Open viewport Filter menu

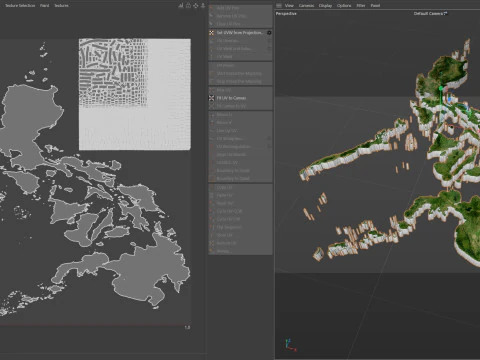[x=361, y=6]
